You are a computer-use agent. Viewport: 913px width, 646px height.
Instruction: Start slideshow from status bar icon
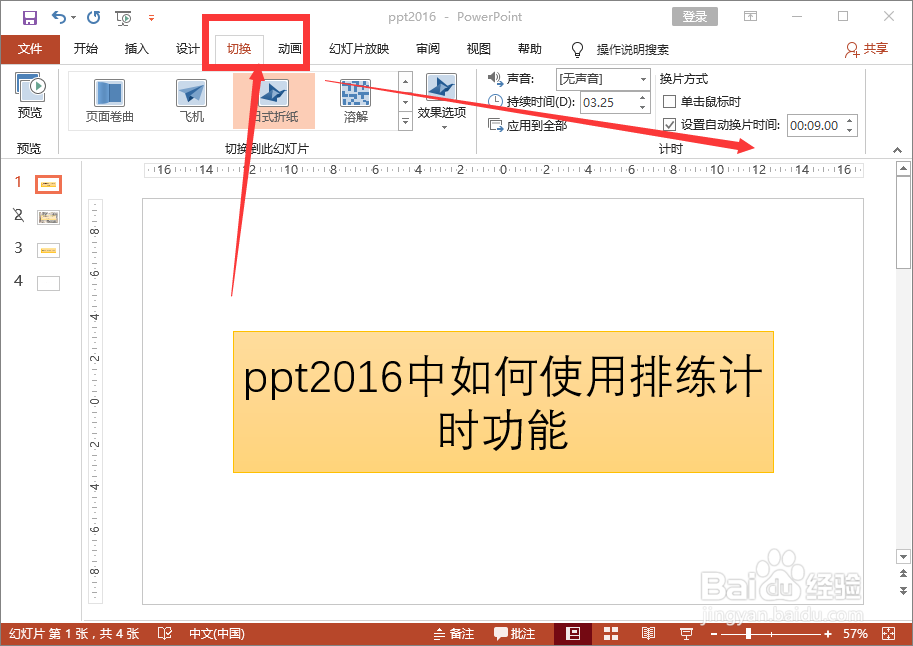(686, 634)
